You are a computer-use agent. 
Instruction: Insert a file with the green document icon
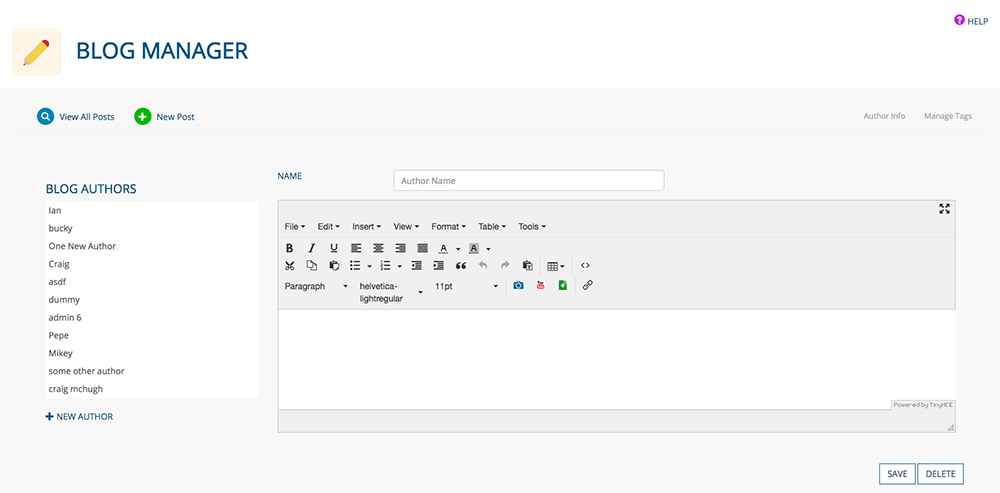562,286
